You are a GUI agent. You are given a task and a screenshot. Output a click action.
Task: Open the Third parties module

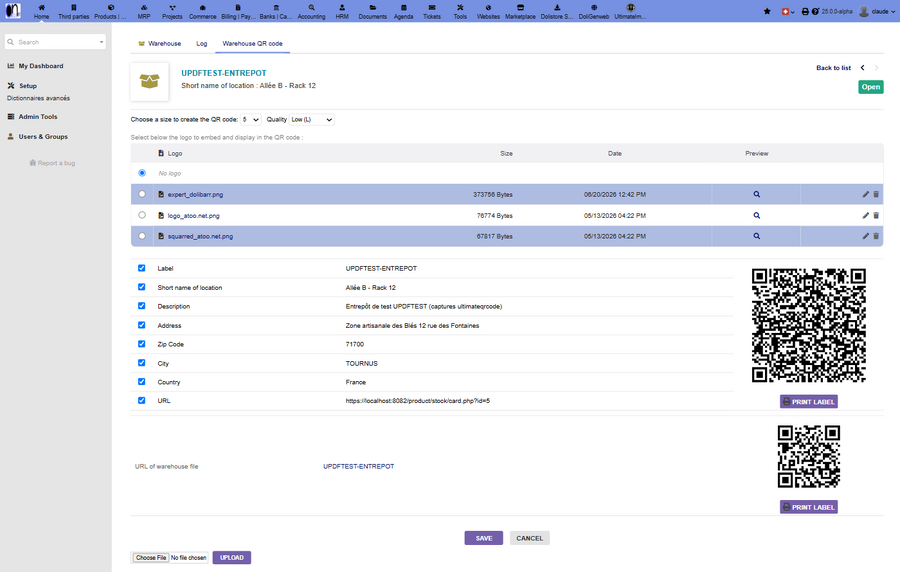click(x=73, y=11)
